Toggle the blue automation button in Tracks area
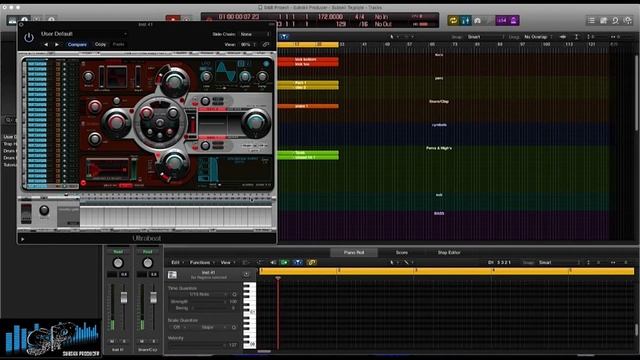 coord(284,37)
